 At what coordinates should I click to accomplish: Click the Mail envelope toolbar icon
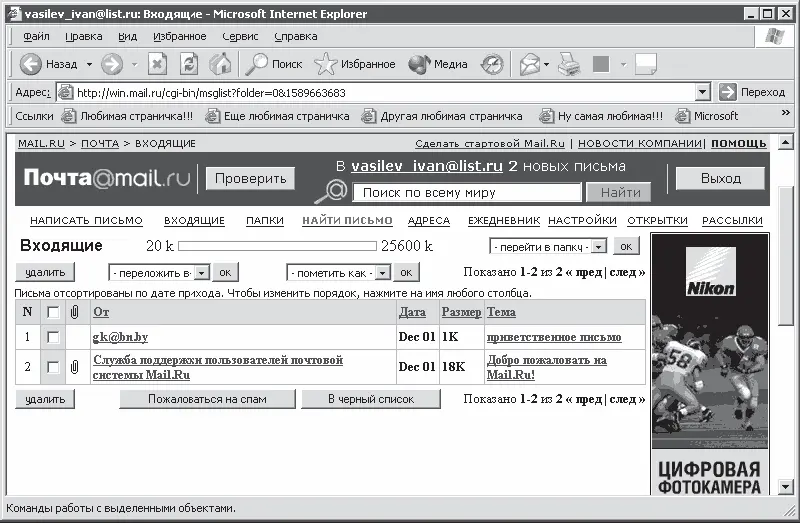pyautogui.click(x=530, y=65)
